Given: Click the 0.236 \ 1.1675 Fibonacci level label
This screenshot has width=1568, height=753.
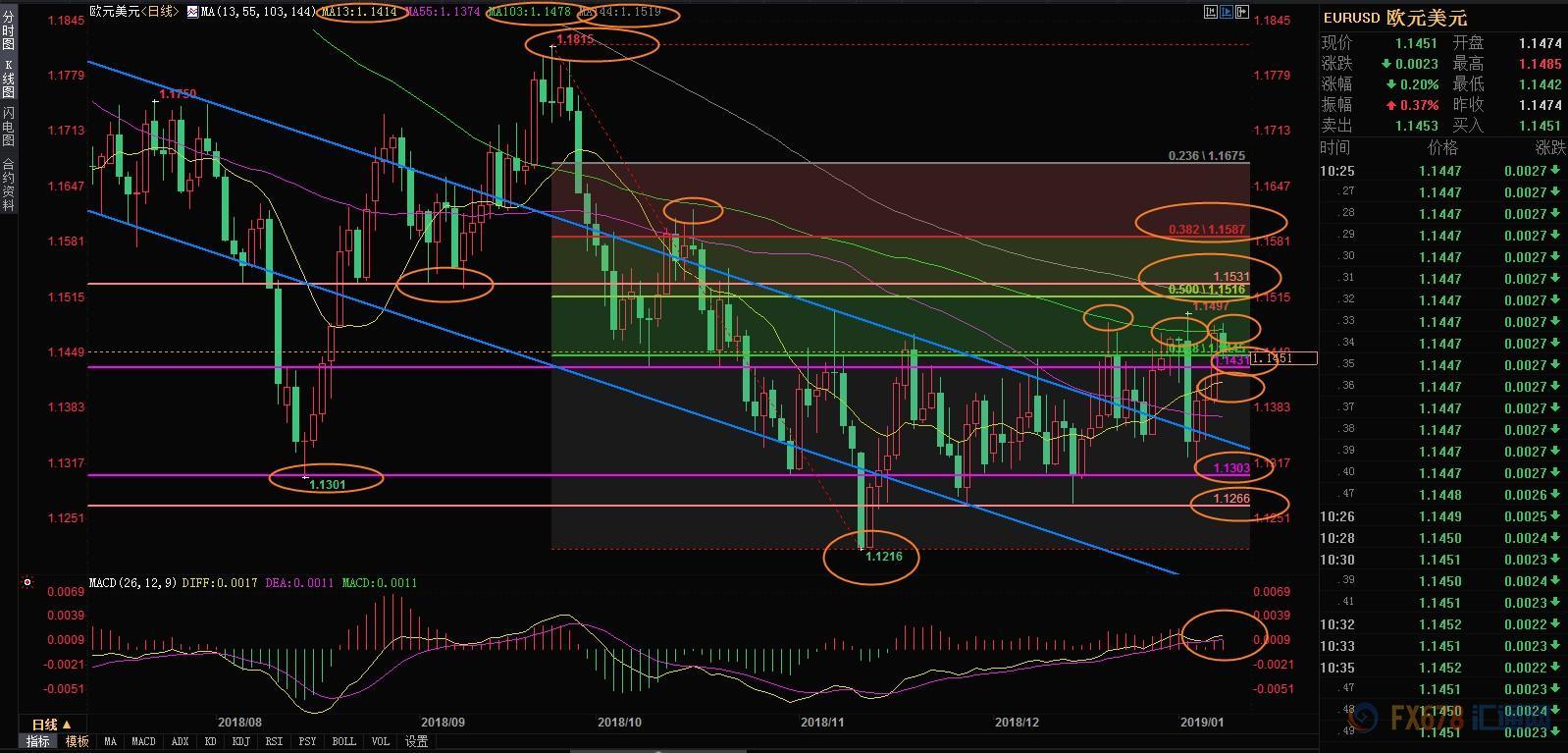Looking at the screenshot, I should 1207,155.
